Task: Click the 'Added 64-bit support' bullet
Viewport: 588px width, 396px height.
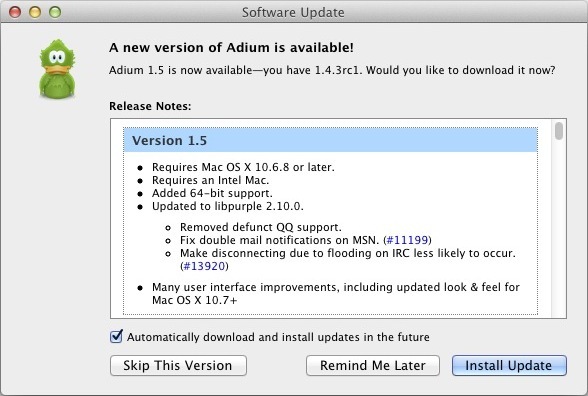Action: (212, 193)
